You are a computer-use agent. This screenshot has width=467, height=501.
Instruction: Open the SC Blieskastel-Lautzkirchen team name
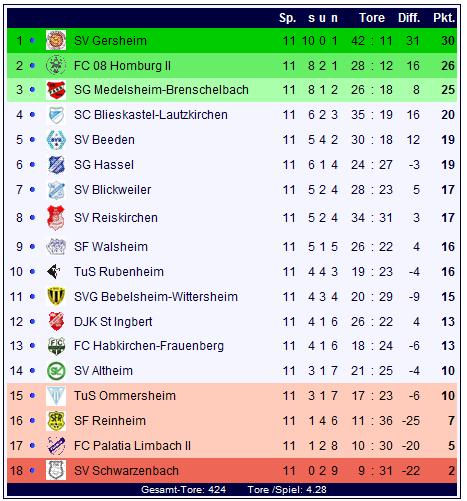(x=151, y=115)
